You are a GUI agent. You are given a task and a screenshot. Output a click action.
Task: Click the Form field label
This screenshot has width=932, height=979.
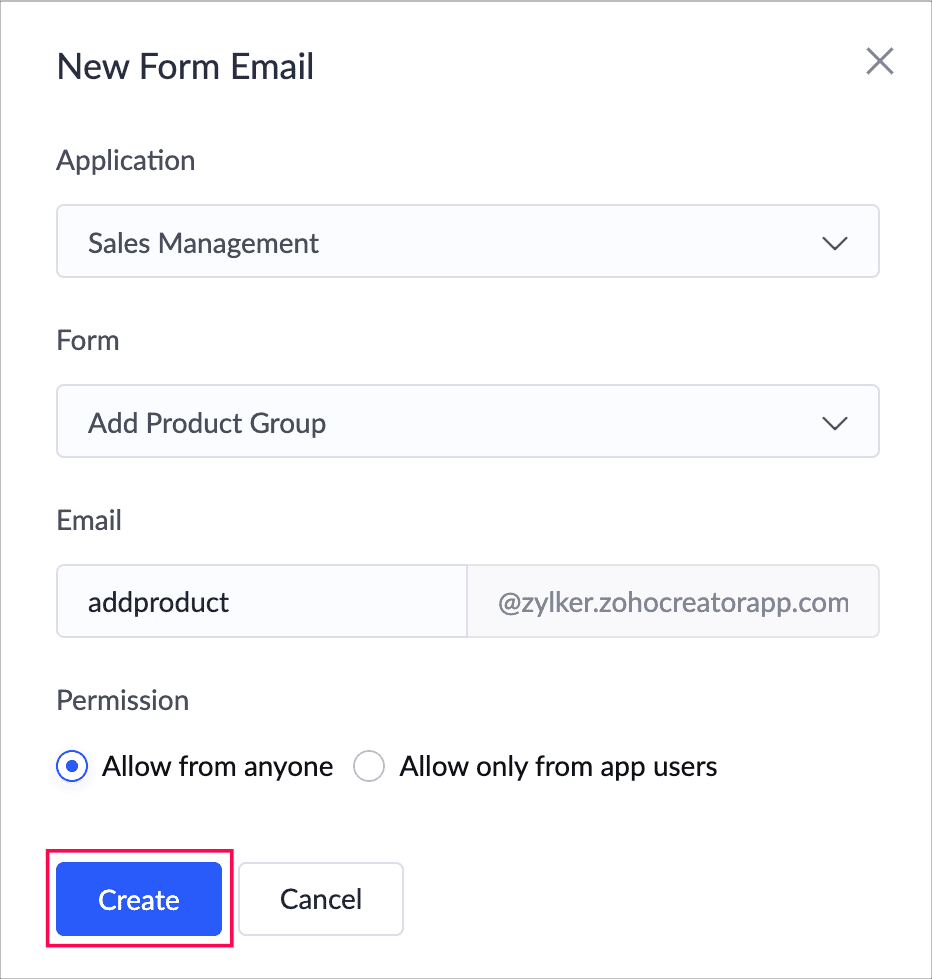[88, 340]
